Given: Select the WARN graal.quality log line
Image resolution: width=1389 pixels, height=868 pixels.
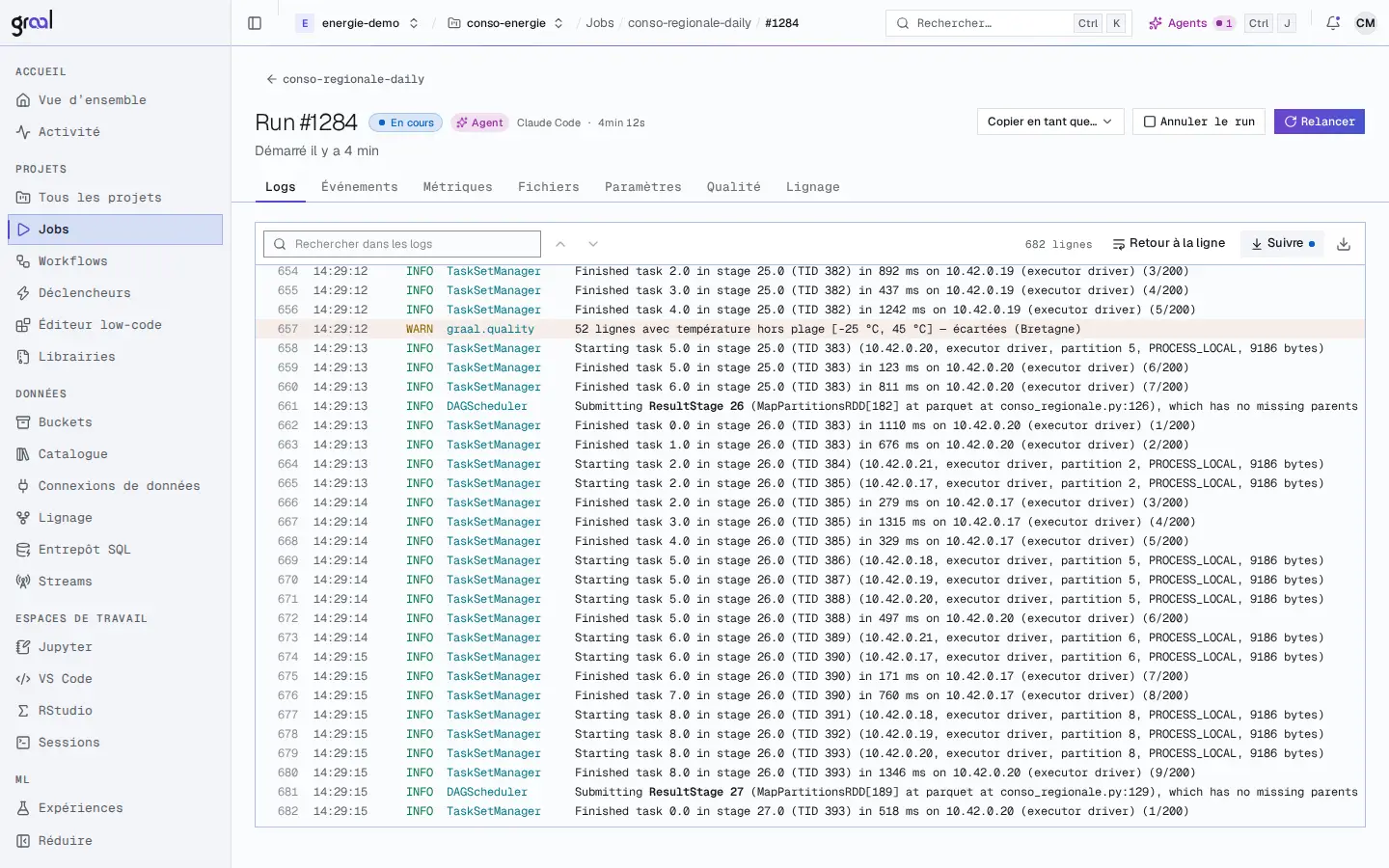Looking at the screenshot, I should [810, 329].
